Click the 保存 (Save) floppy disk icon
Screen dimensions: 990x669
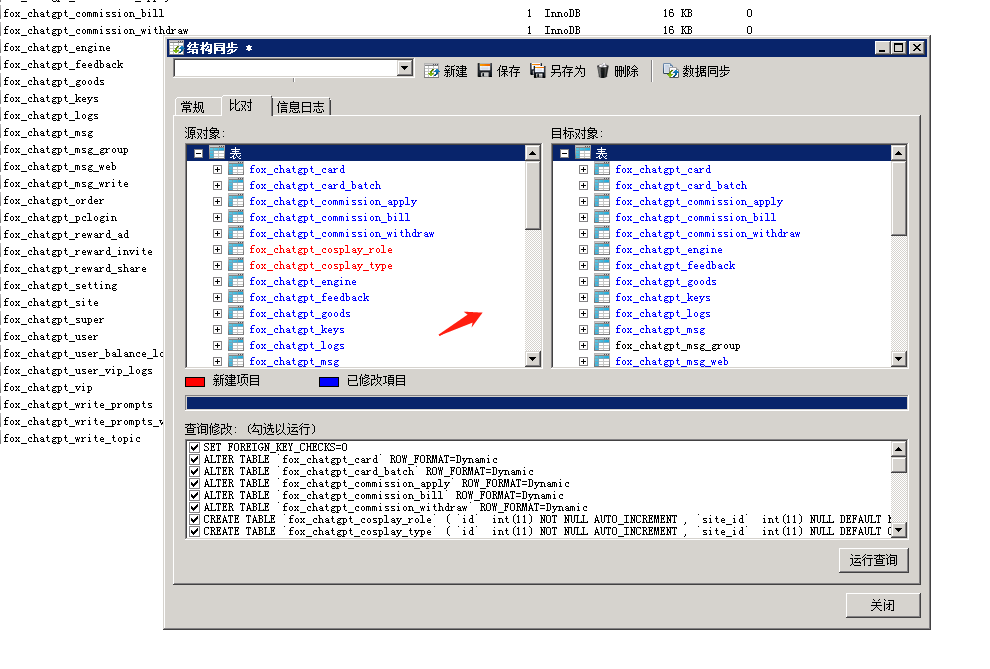tap(485, 71)
